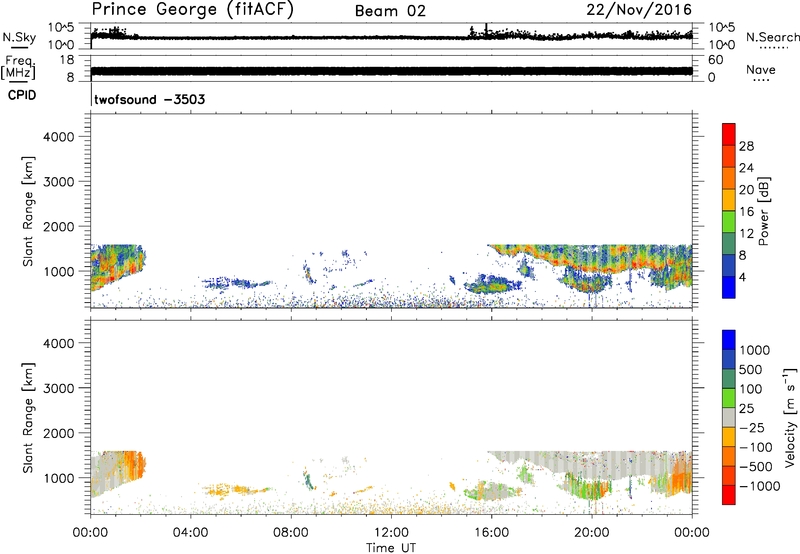
Task: Click the blue top segment of Velocity colorbar
Action: point(729,340)
